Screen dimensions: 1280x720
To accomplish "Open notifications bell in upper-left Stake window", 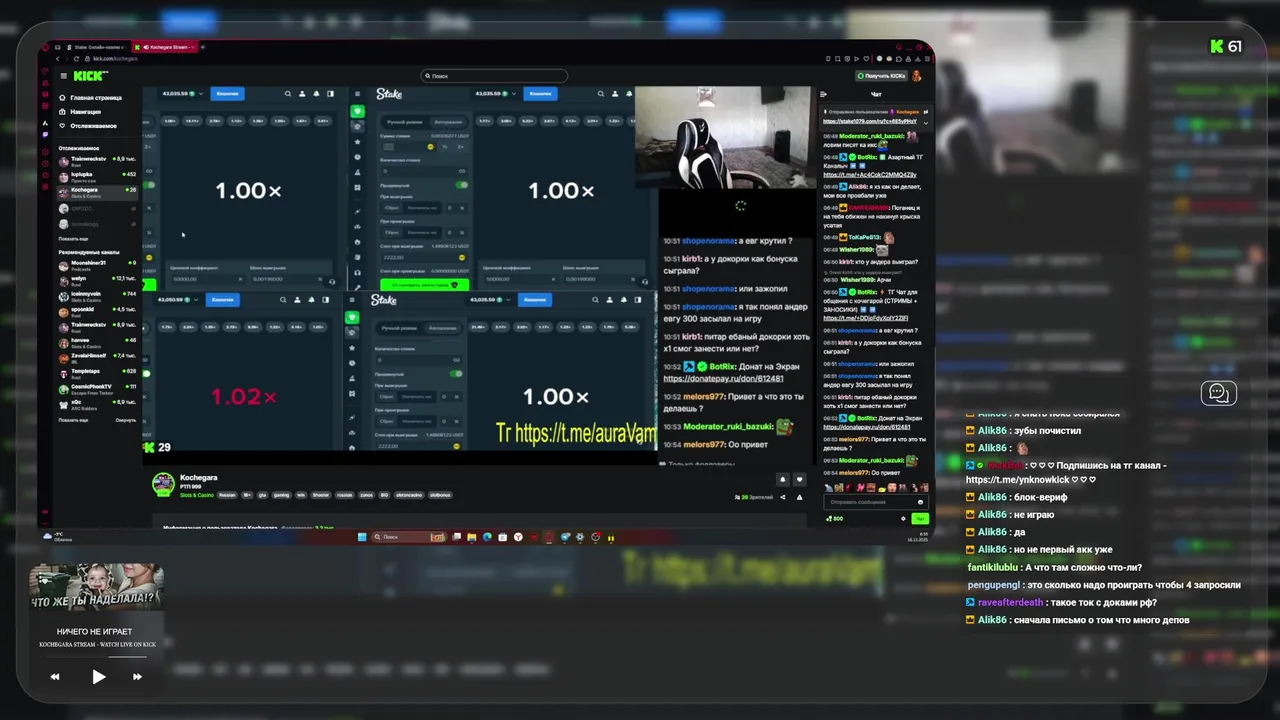I will pos(316,94).
